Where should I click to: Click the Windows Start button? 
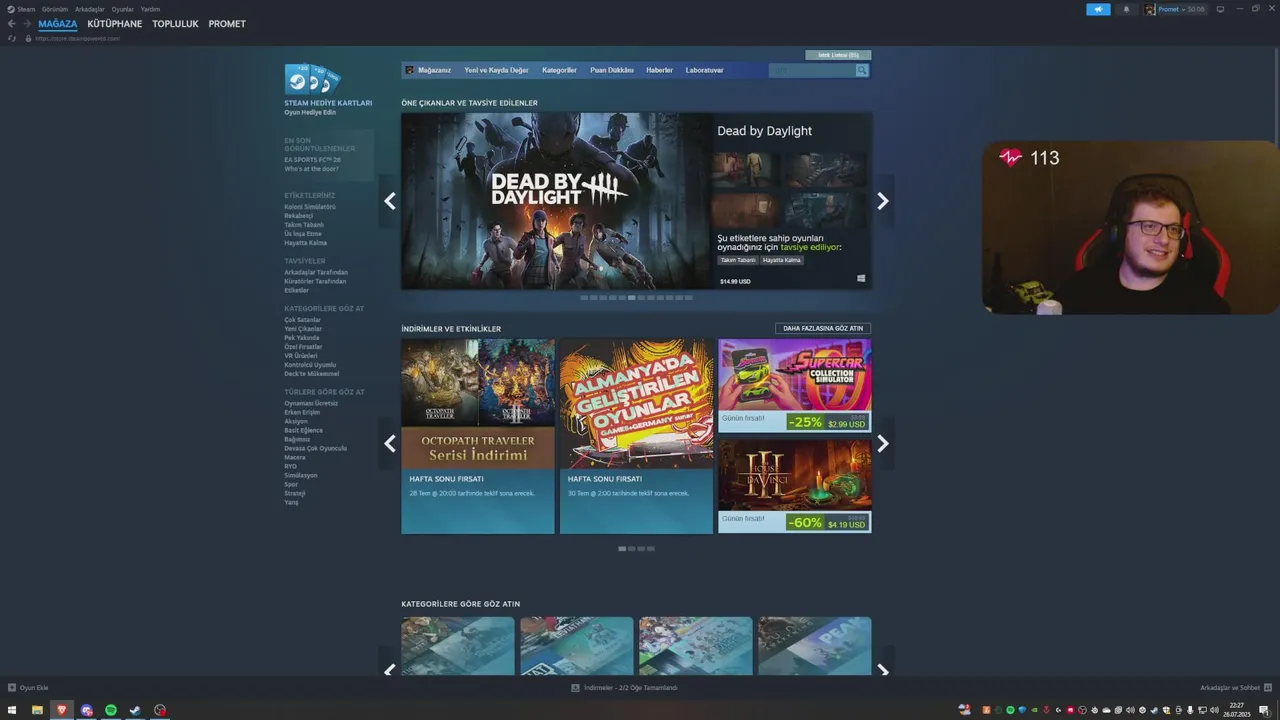point(12,710)
